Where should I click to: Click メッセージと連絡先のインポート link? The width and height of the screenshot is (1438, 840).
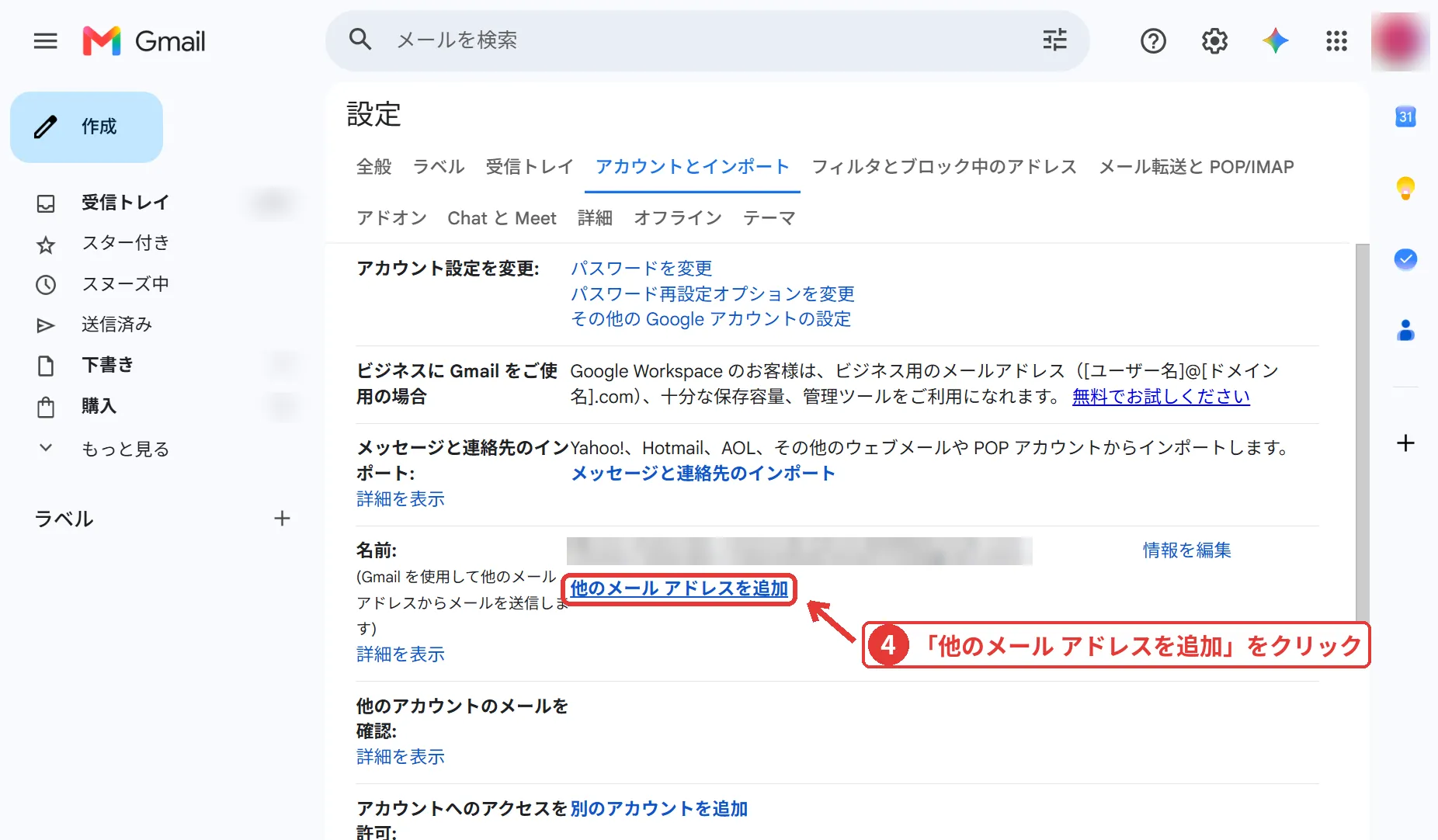(x=703, y=474)
